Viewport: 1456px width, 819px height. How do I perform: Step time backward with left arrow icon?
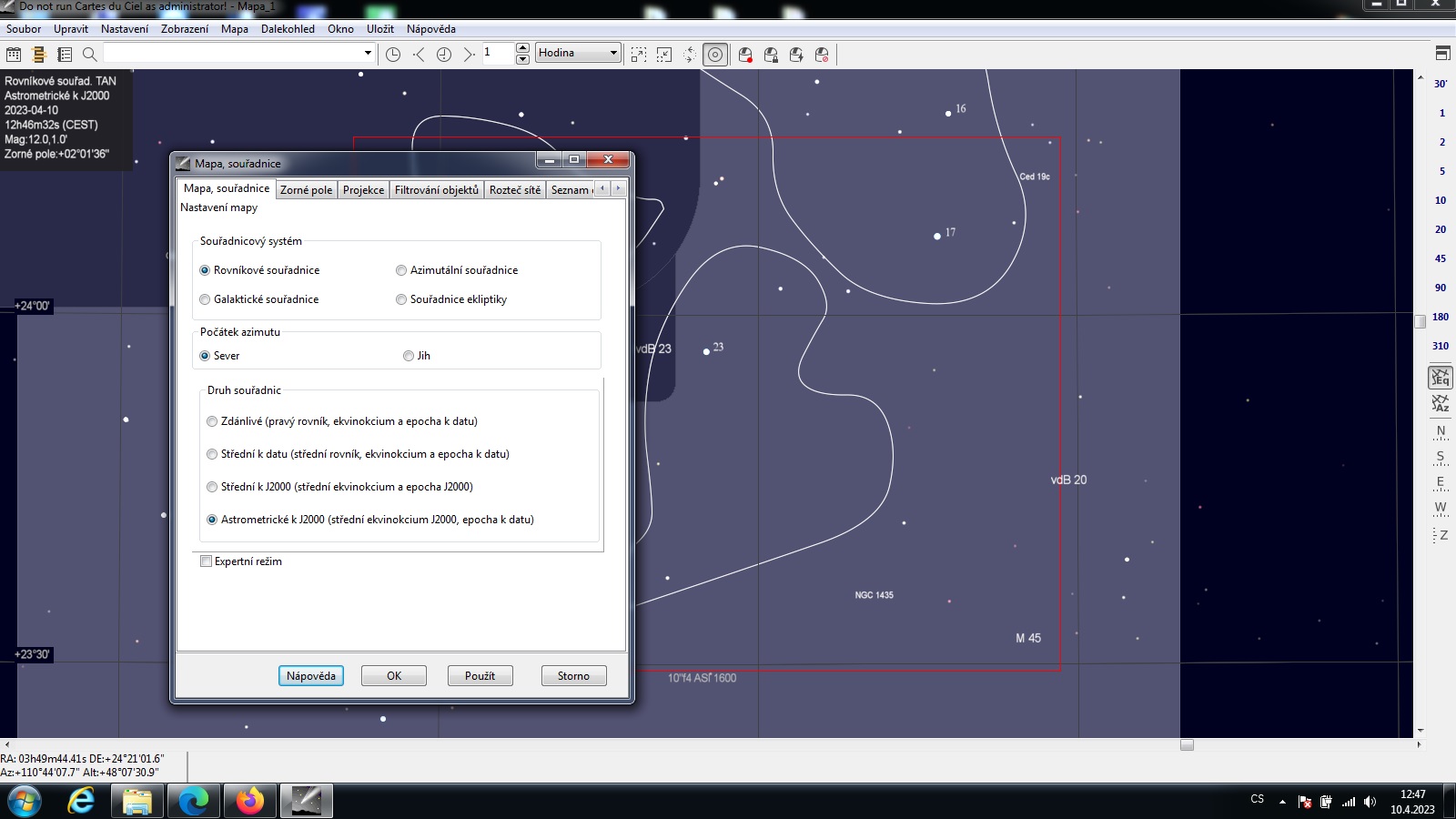click(419, 55)
